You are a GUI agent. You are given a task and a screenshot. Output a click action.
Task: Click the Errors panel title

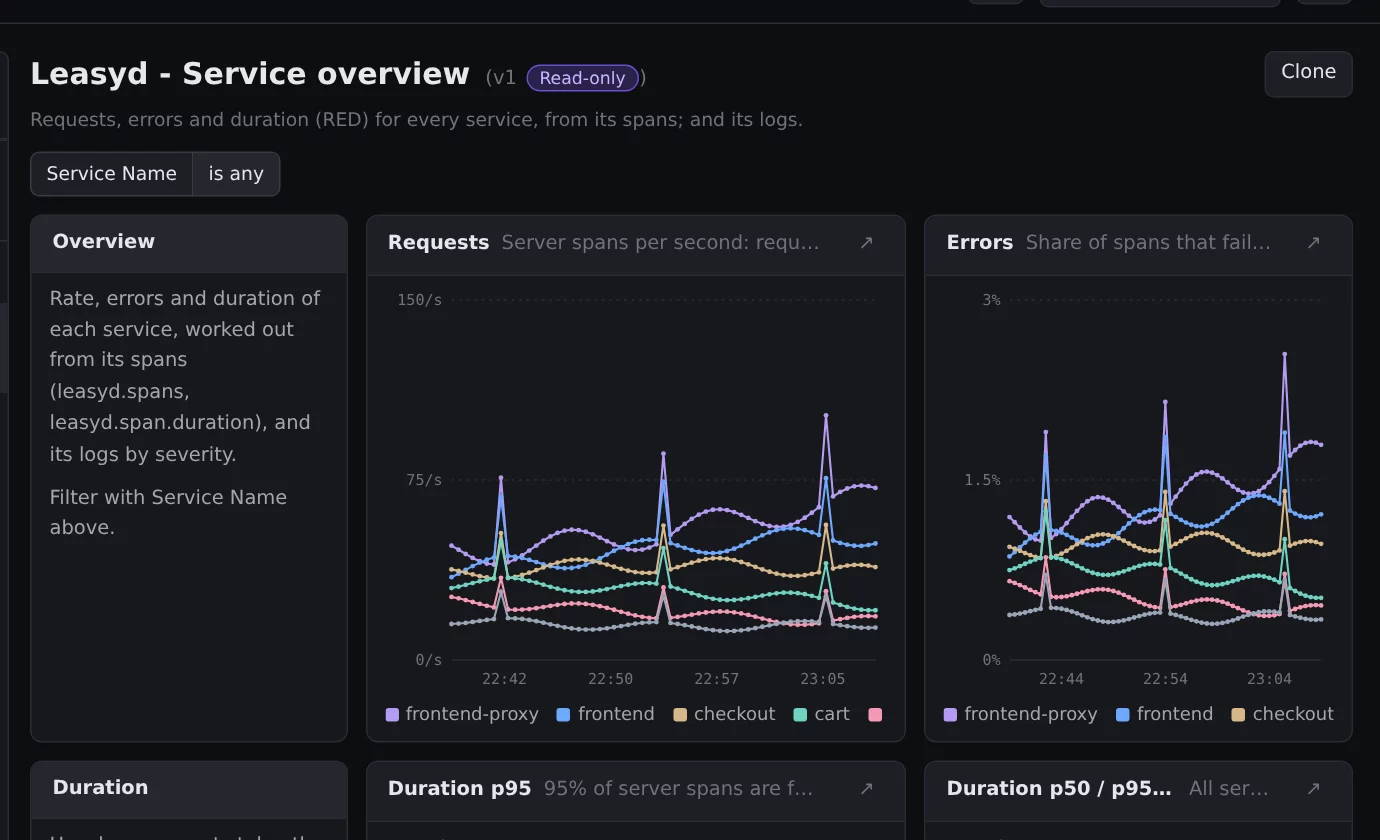click(979, 243)
